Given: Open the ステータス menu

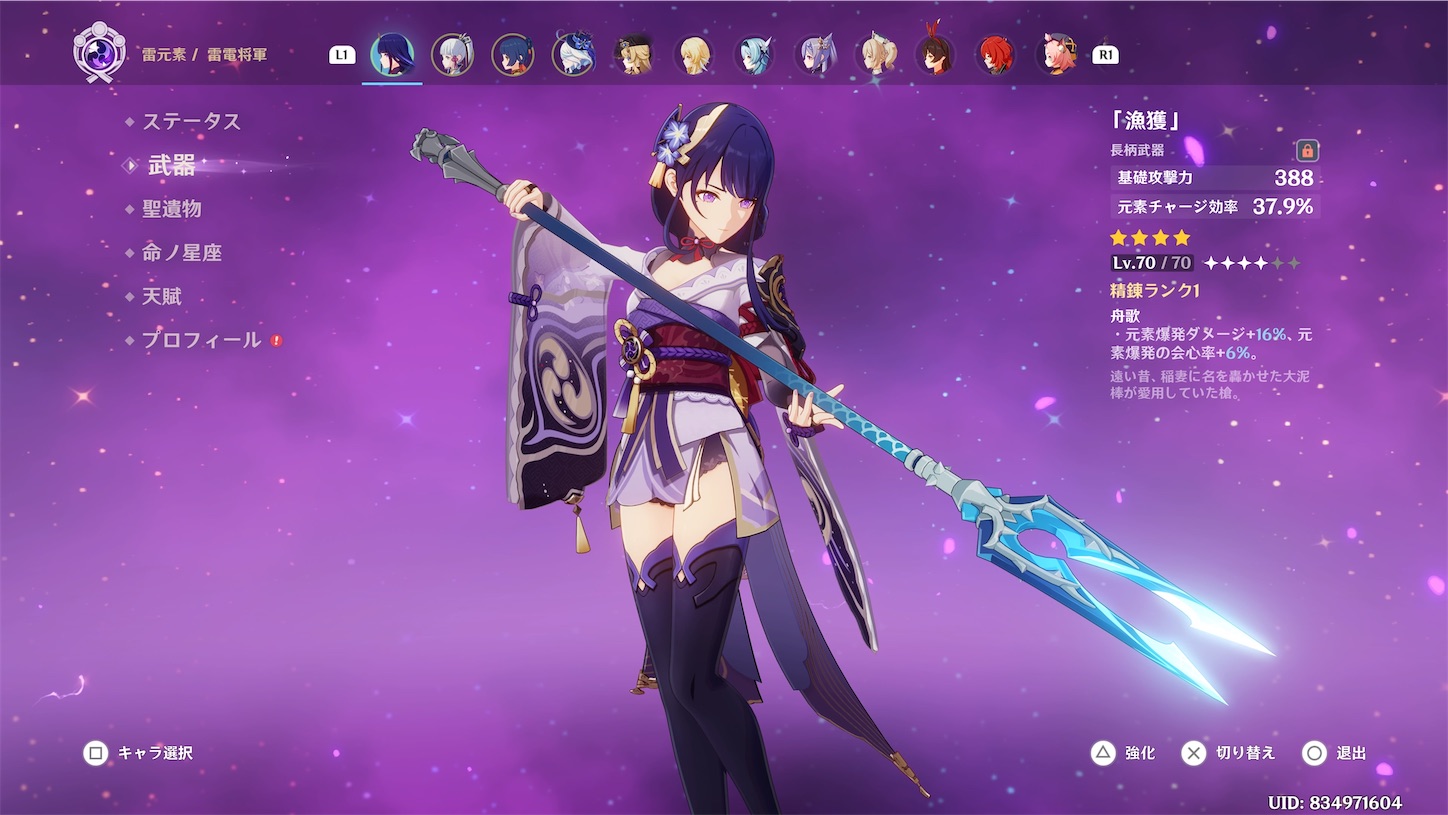Looking at the screenshot, I should [191, 122].
